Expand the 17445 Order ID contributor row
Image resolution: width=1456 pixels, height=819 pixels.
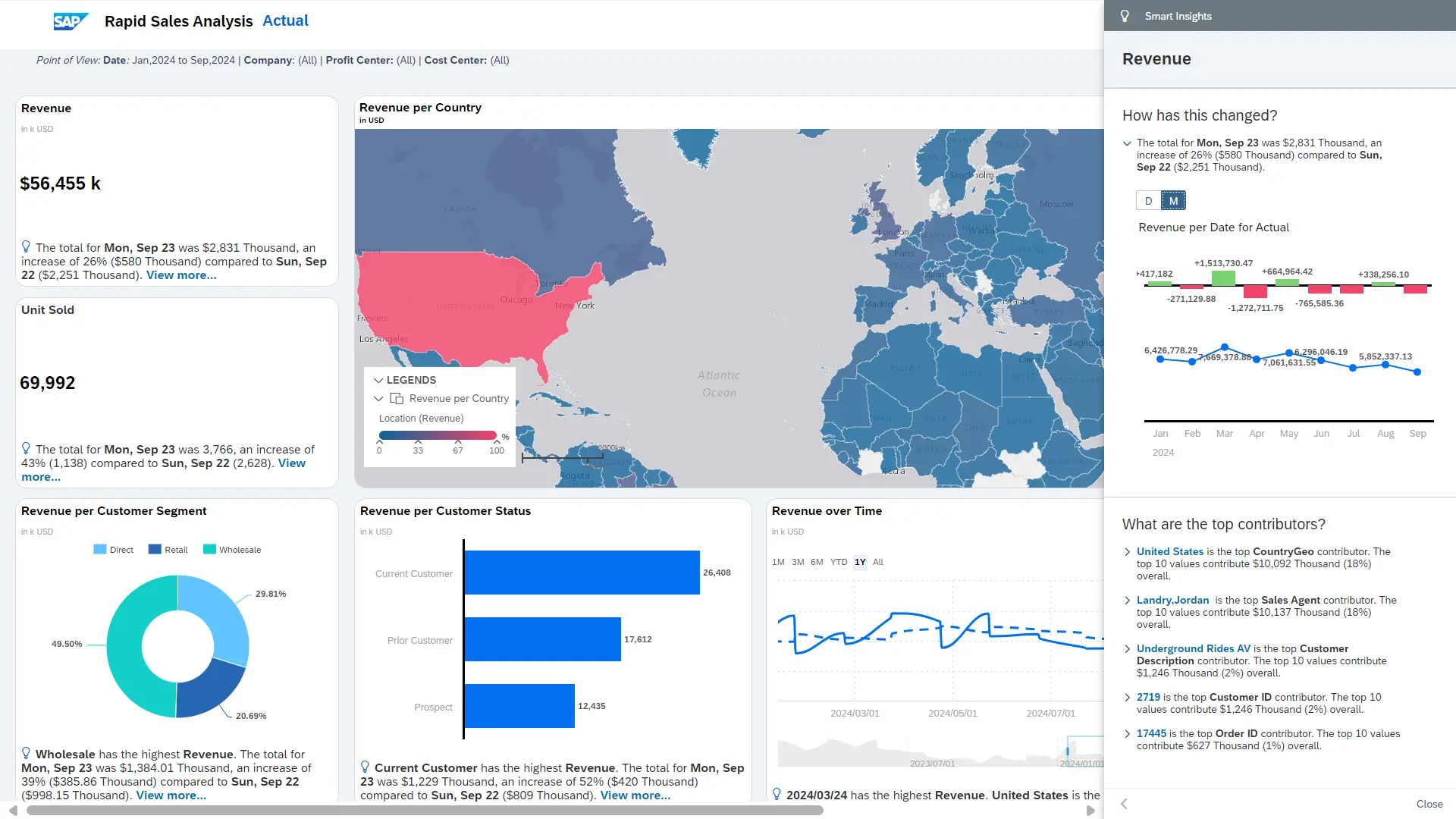pyautogui.click(x=1127, y=734)
